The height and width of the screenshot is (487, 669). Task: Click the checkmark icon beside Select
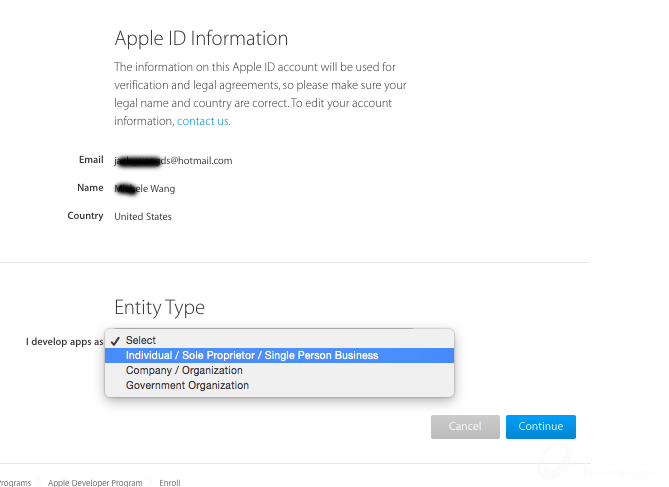tap(116, 340)
